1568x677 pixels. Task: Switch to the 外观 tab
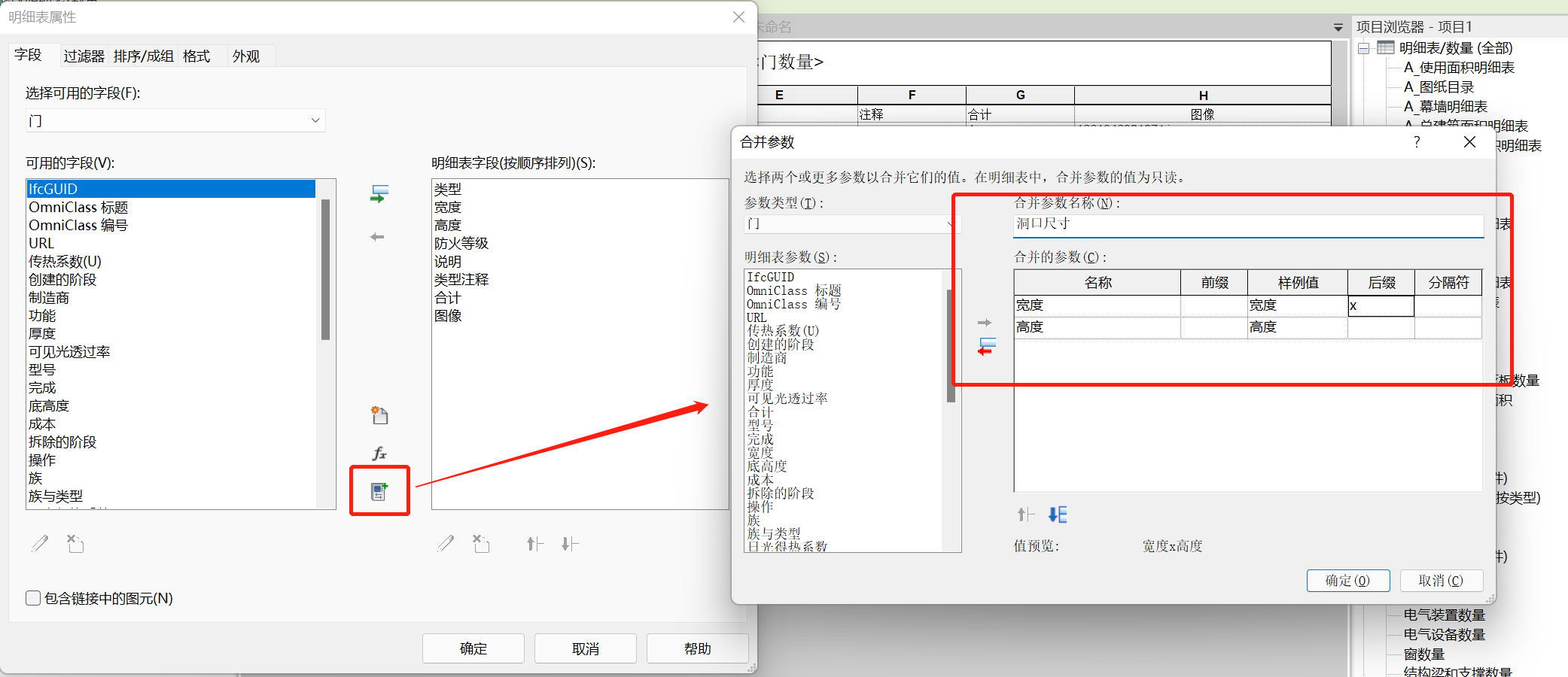[x=246, y=56]
